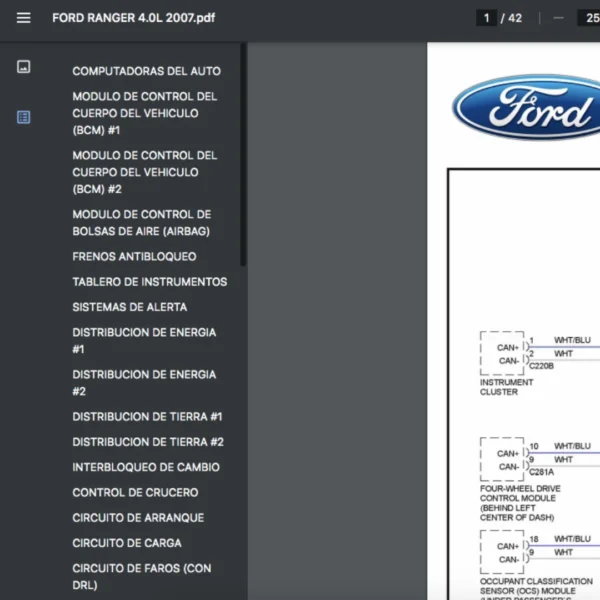This screenshot has height=600, width=600.
Task: Click the C220B connector label
Action: pyautogui.click(x=541, y=366)
